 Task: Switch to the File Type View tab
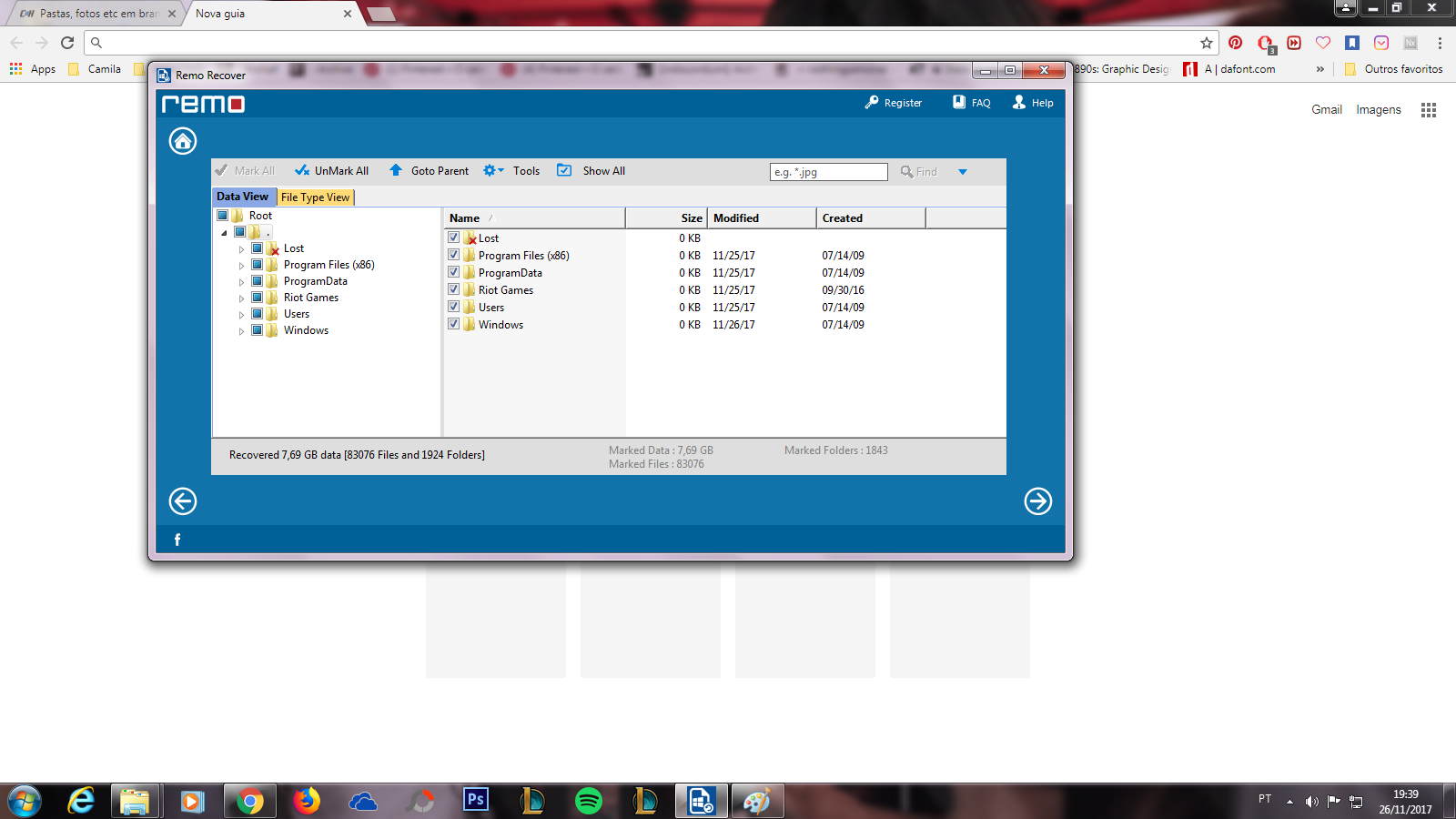click(315, 197)
